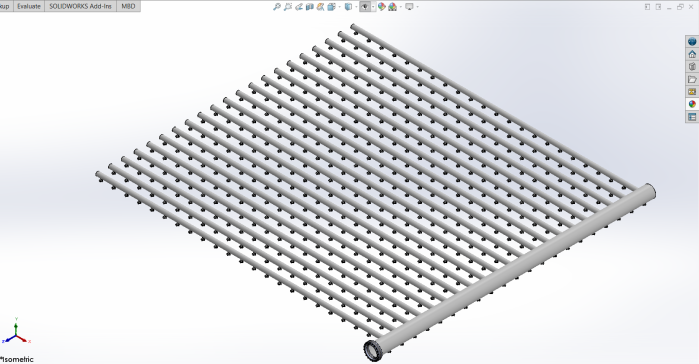Restore down the document window
Image resolution: width=699 pixels, height=364 pixels.
(680, 6)
